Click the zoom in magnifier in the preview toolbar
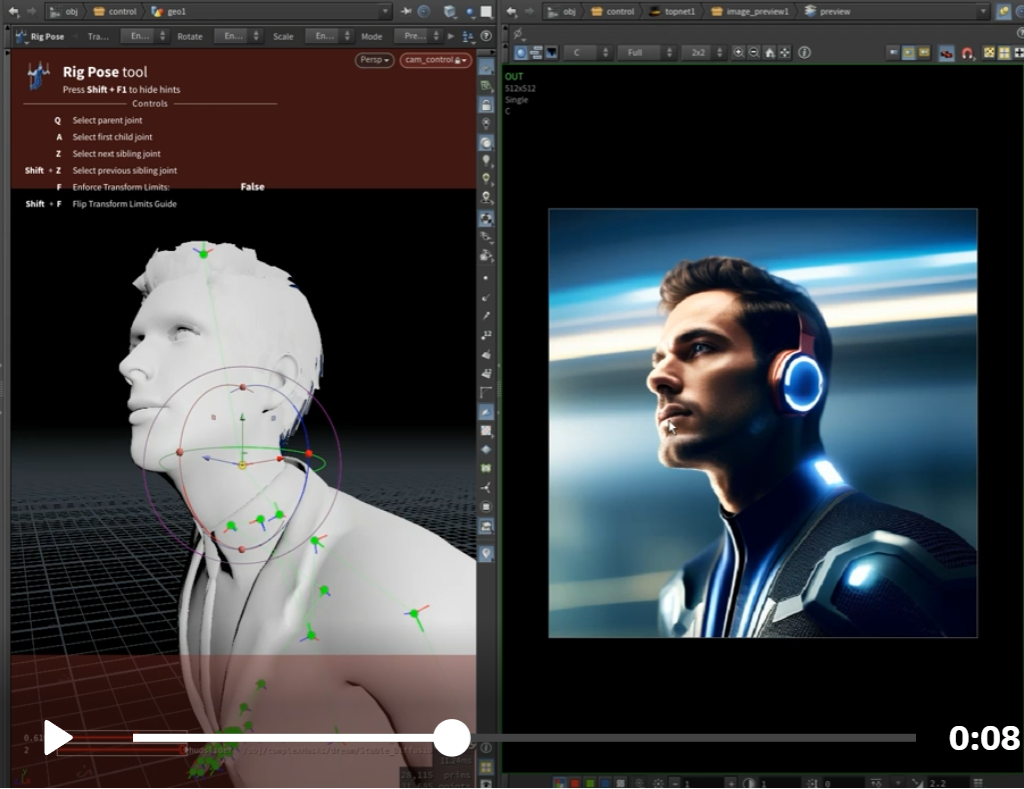Viewport: 1024px width, 789px height. coord(739,53)
